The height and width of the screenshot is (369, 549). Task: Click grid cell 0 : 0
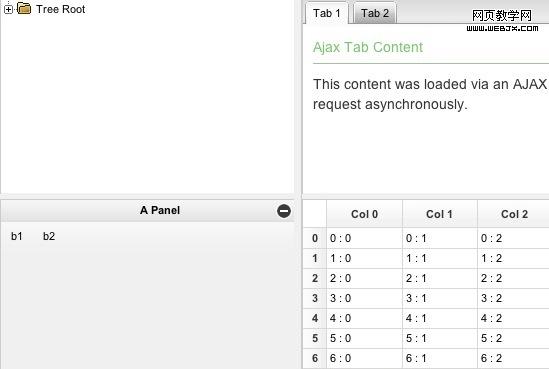point(364,238)
